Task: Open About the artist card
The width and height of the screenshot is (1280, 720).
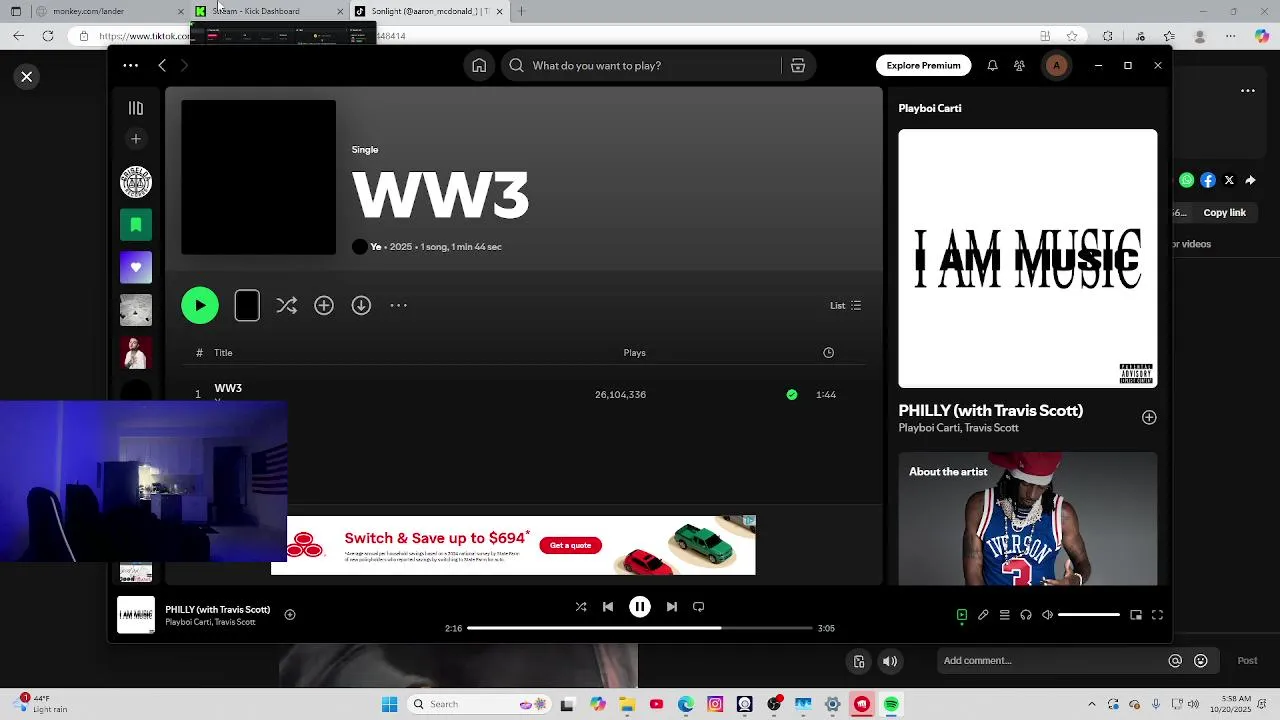Action: pos(1028,518)
